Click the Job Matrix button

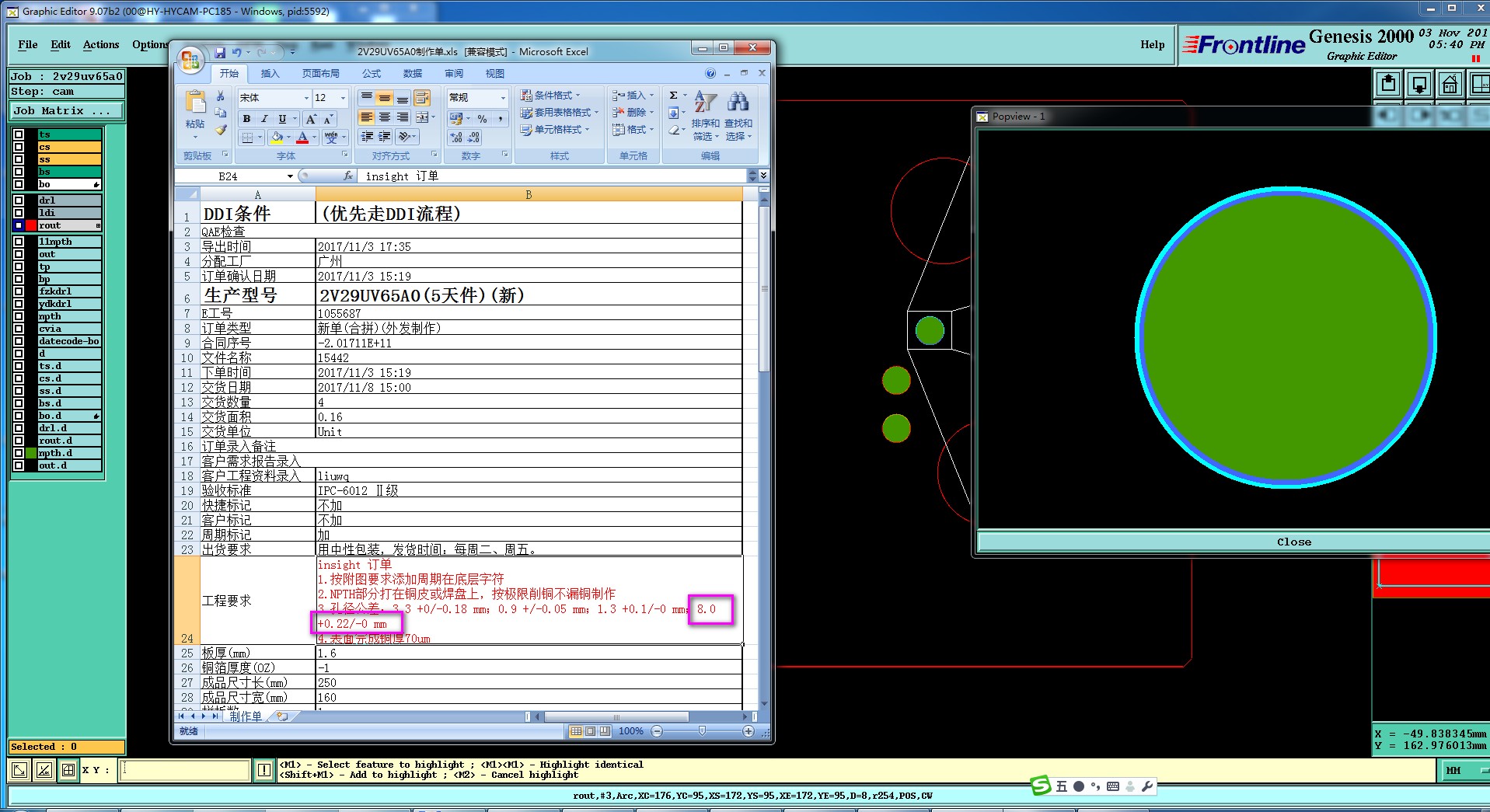66,111
